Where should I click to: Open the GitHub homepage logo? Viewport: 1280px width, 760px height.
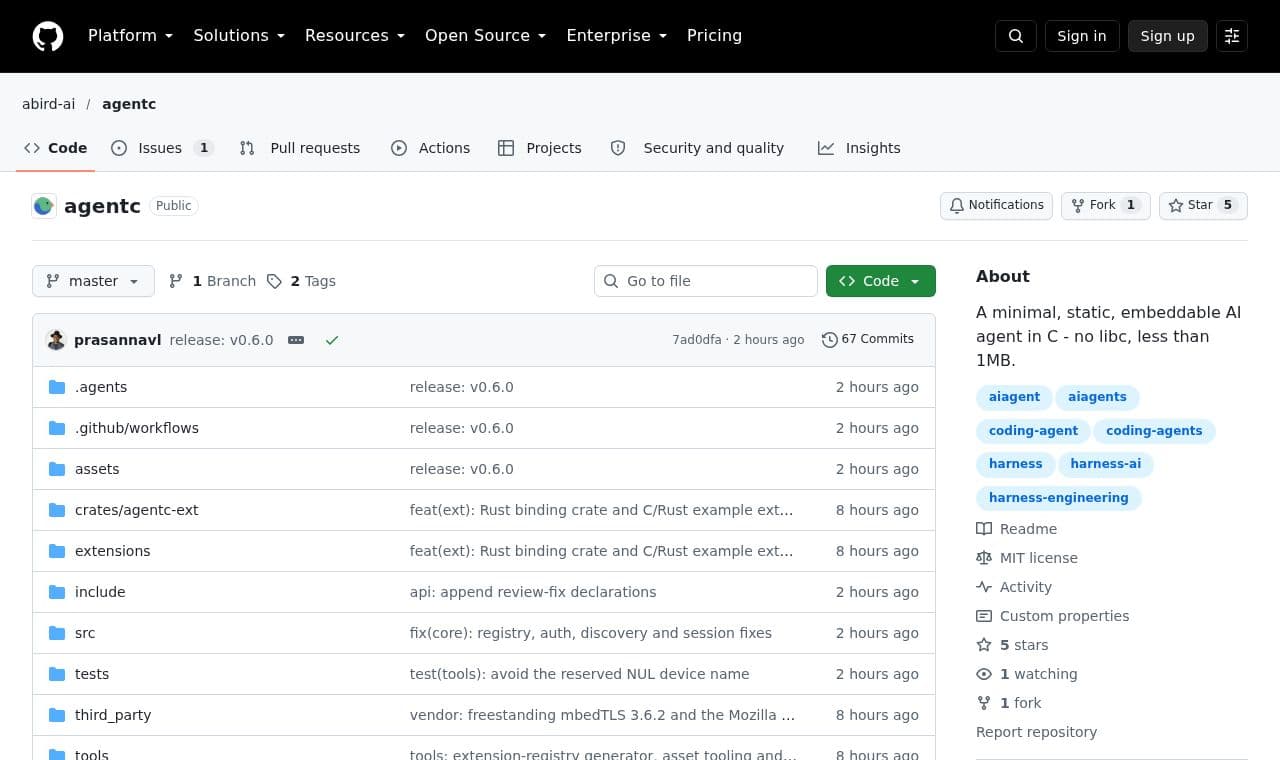[x=48, y=36]
